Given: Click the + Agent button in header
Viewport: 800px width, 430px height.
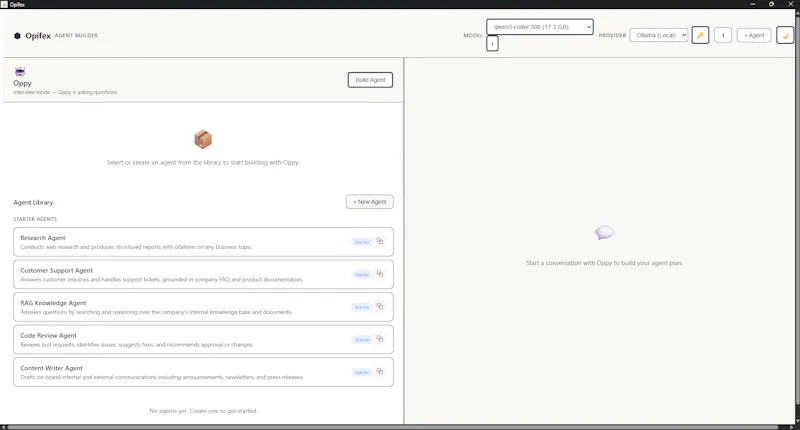Looking at the screenshot, I should tap(754, 35).
